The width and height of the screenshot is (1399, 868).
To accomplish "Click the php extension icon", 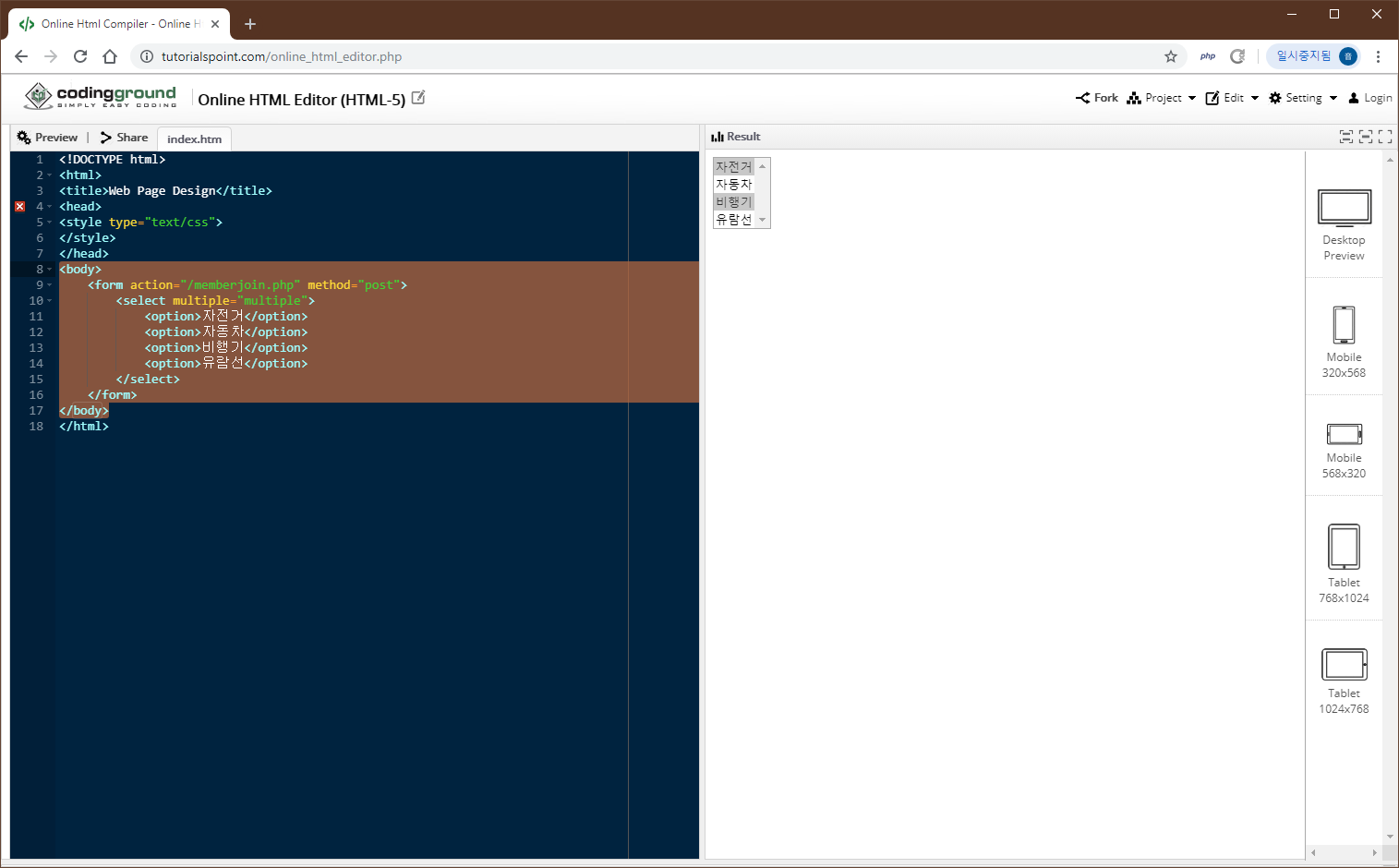I will pyautogui.click(x=1208, y=56).
